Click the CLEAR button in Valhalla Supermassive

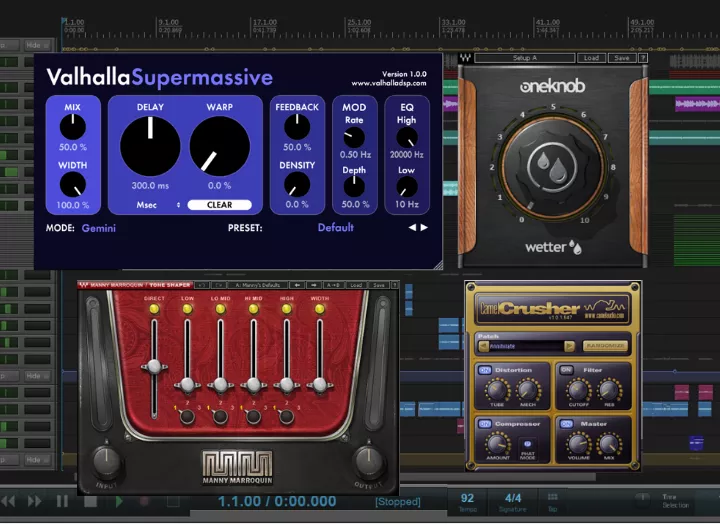pyautogui.click(x=219, y=205)
